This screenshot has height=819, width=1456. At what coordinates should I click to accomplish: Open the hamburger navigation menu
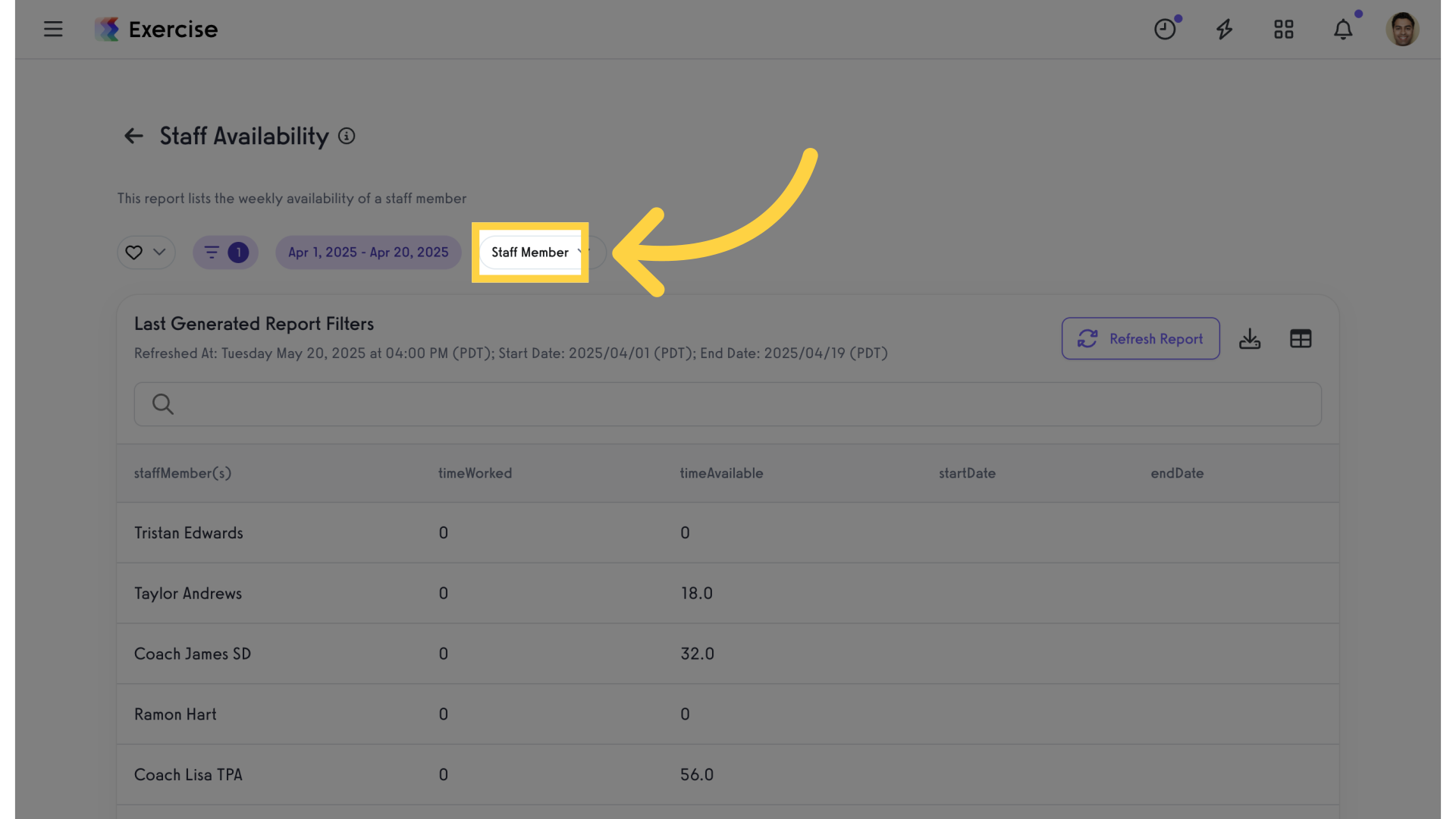click(53, 30)
